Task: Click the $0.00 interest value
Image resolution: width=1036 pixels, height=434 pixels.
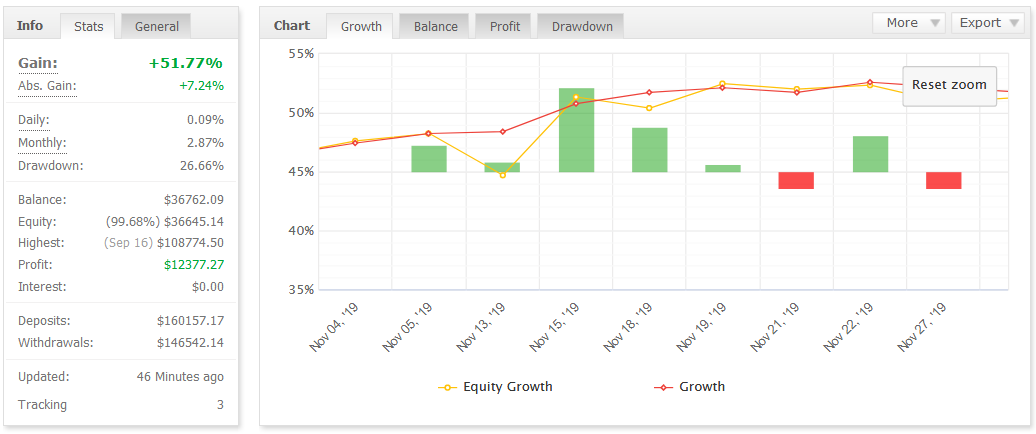Action: click(209, 287)
